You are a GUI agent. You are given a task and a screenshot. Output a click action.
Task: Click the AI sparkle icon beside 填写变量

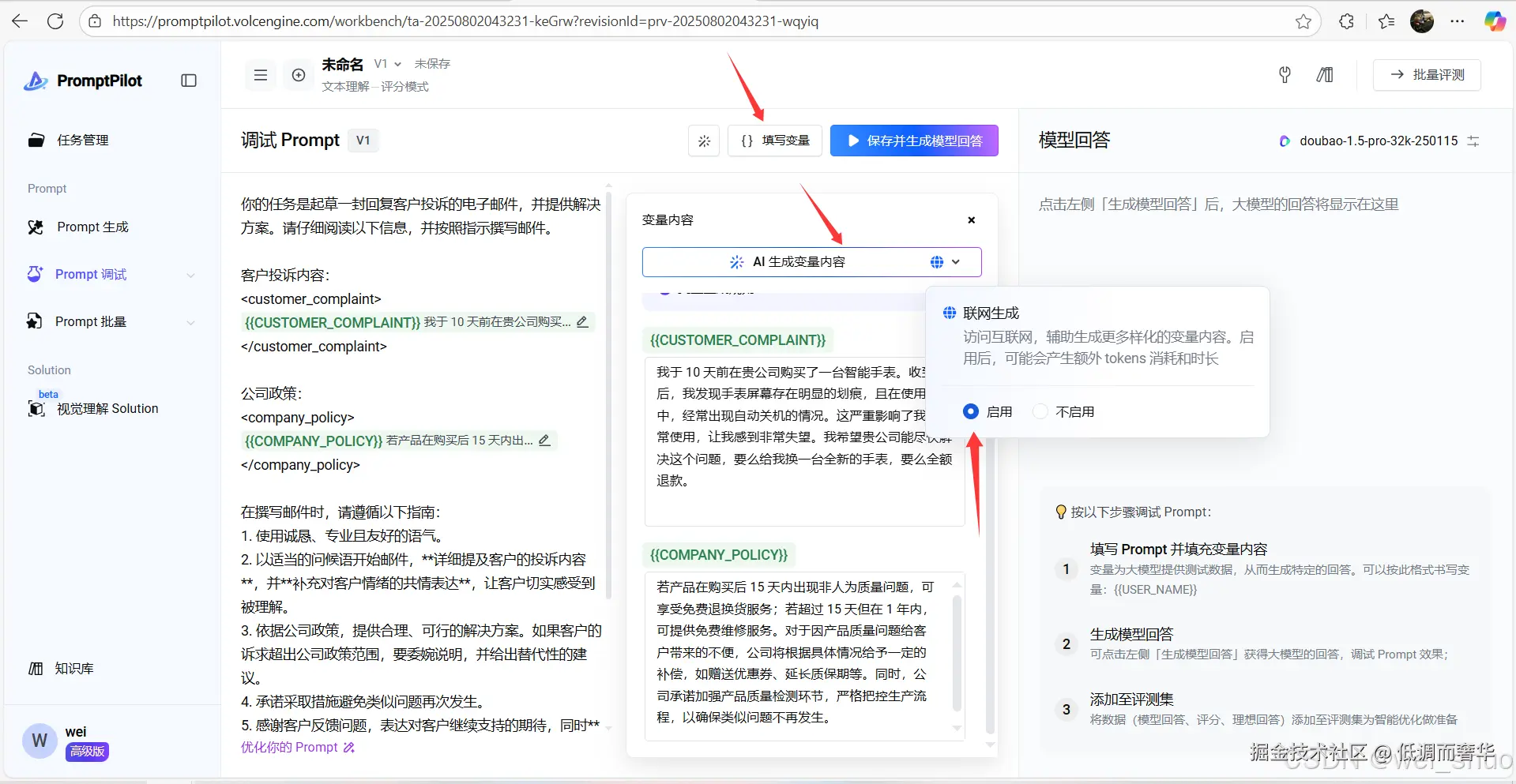tap(703, 141)
